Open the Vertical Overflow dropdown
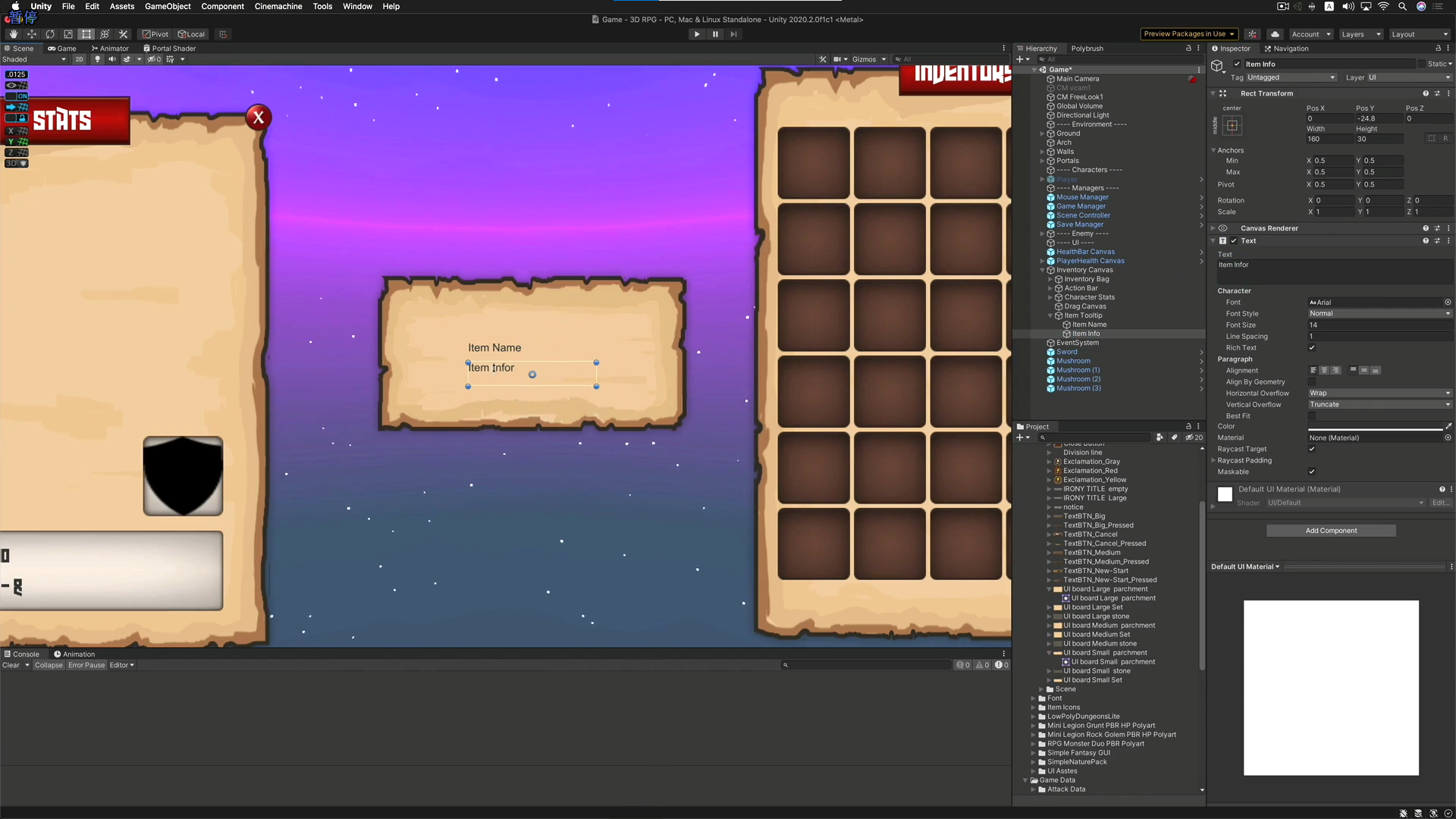The width and height of the screenshot is (1456, 819). [x=1380, y=404]
